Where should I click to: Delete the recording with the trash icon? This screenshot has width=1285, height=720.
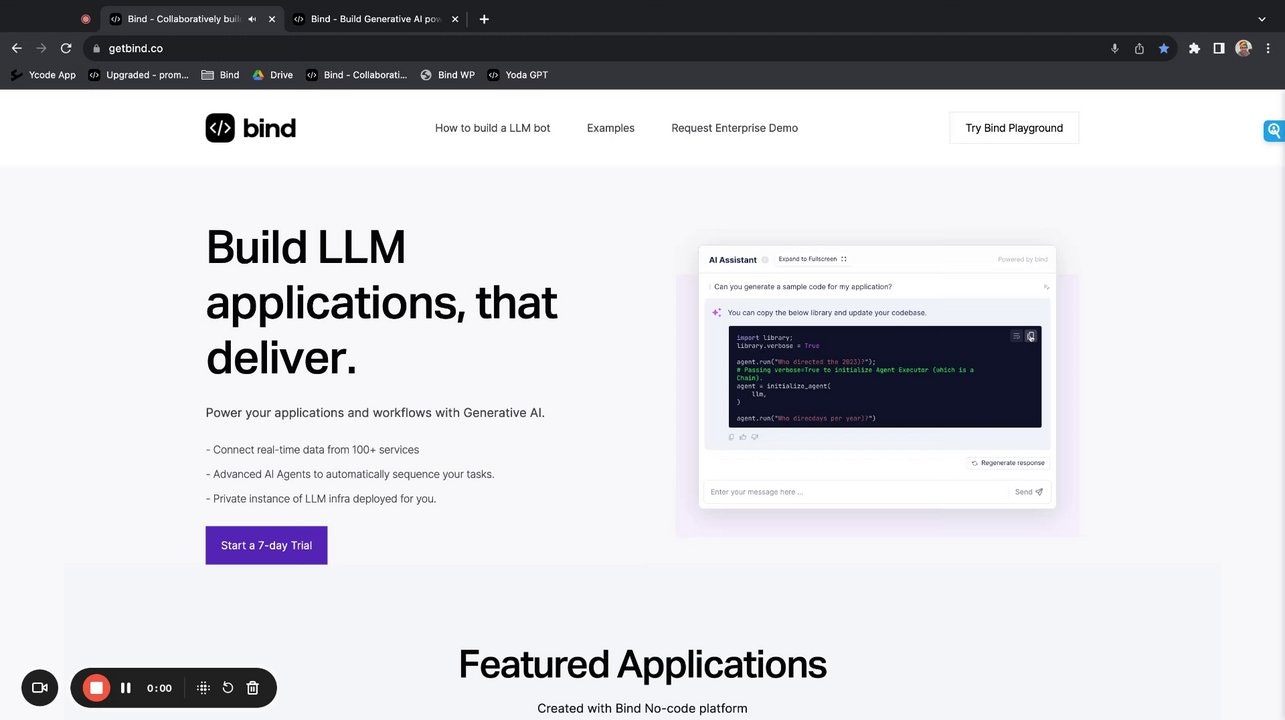253,688
